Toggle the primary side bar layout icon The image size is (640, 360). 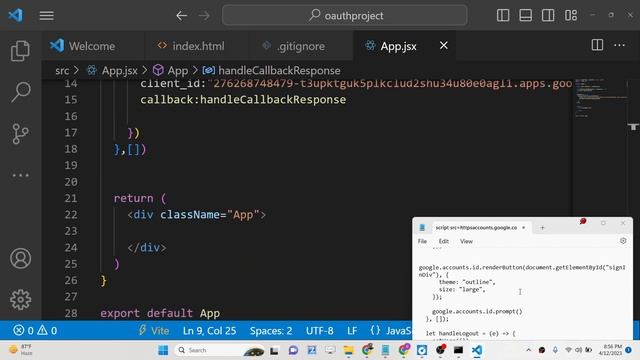tap(503, 16)
